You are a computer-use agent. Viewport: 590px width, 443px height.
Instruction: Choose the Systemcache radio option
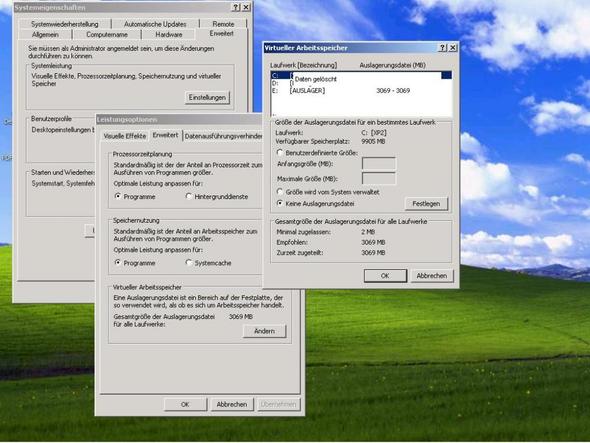pyautogui.click(x=208, y=263)
